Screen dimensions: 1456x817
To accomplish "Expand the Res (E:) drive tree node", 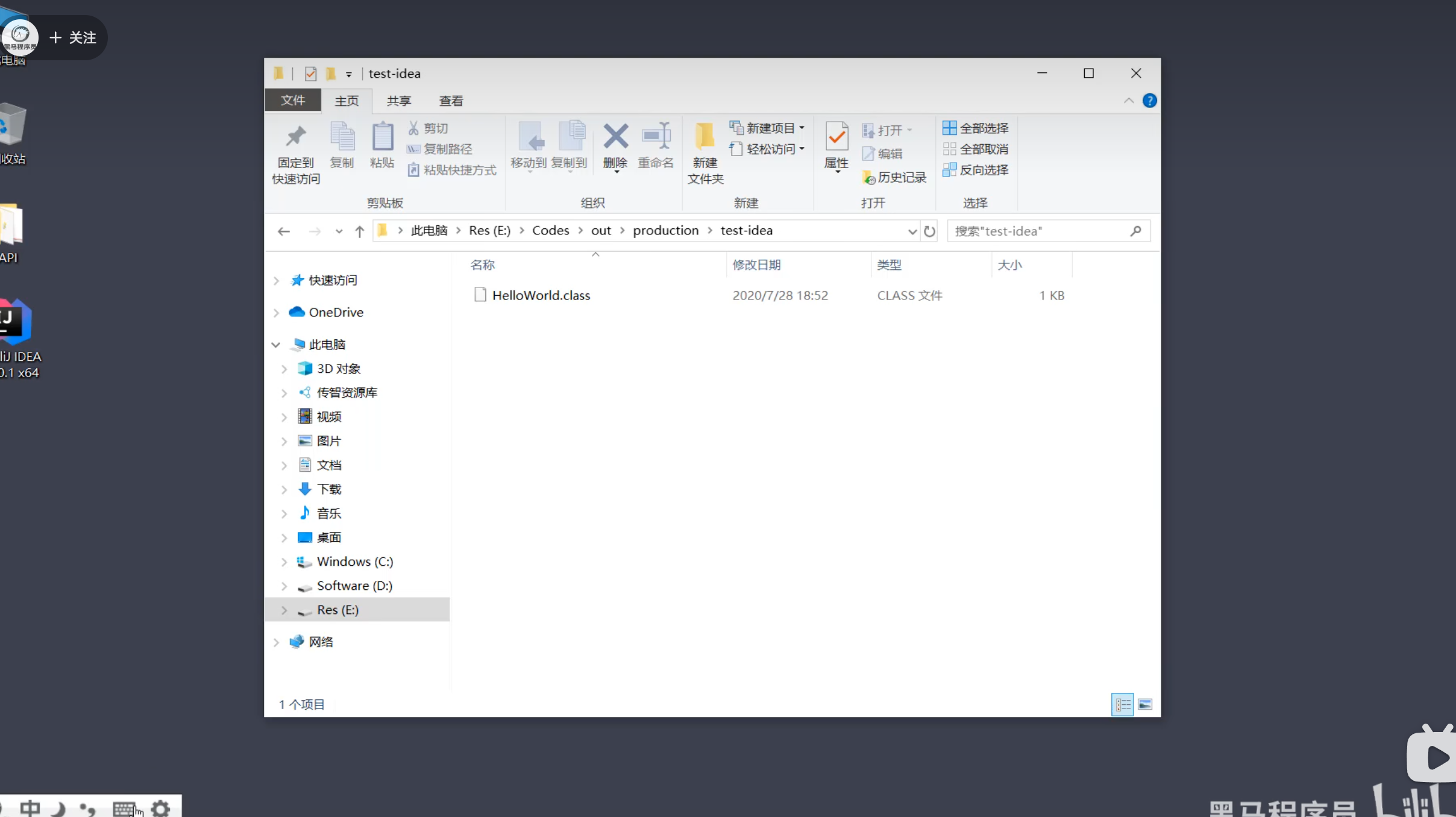I will (284, 610).
